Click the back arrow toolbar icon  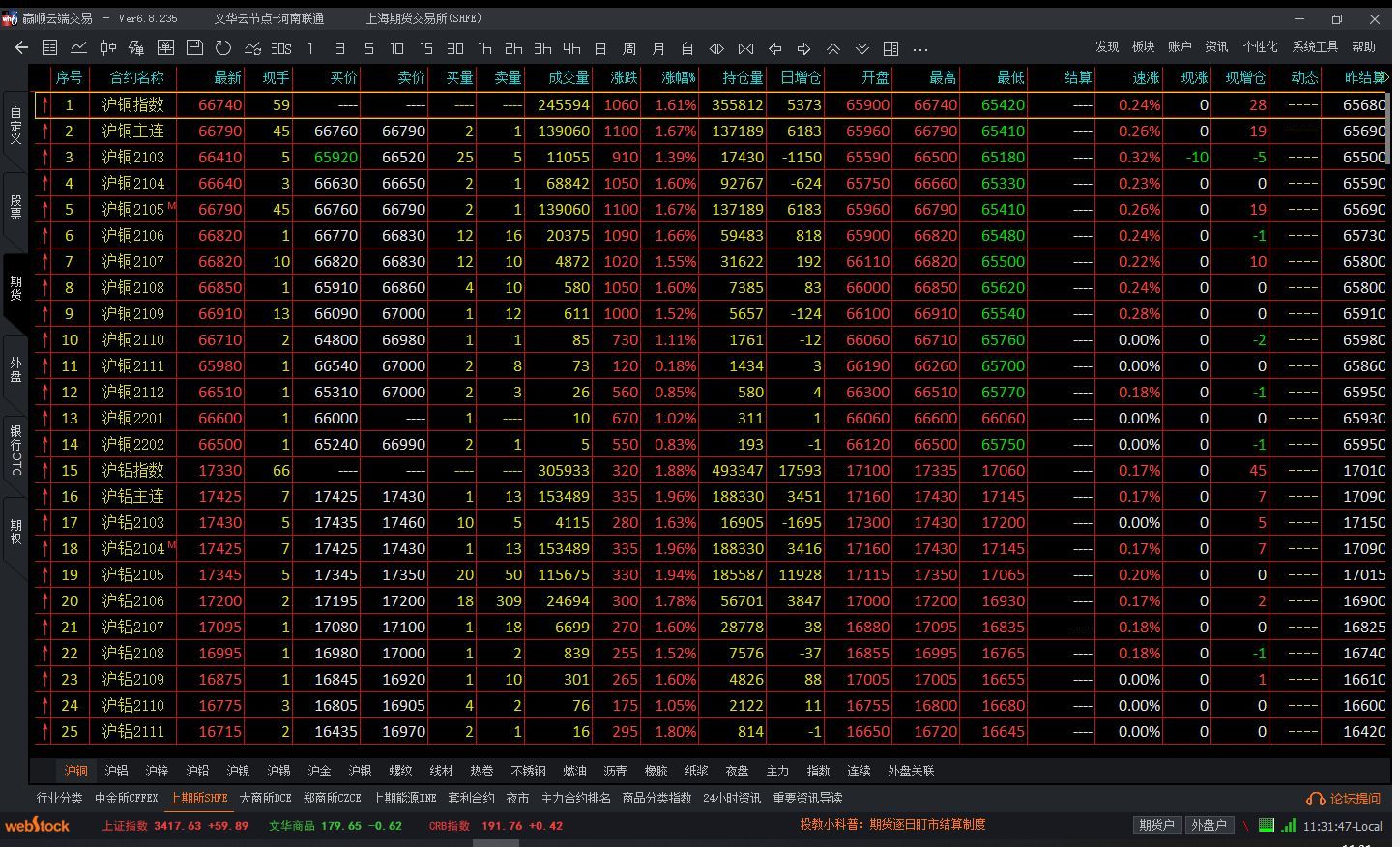click(21, 47)
